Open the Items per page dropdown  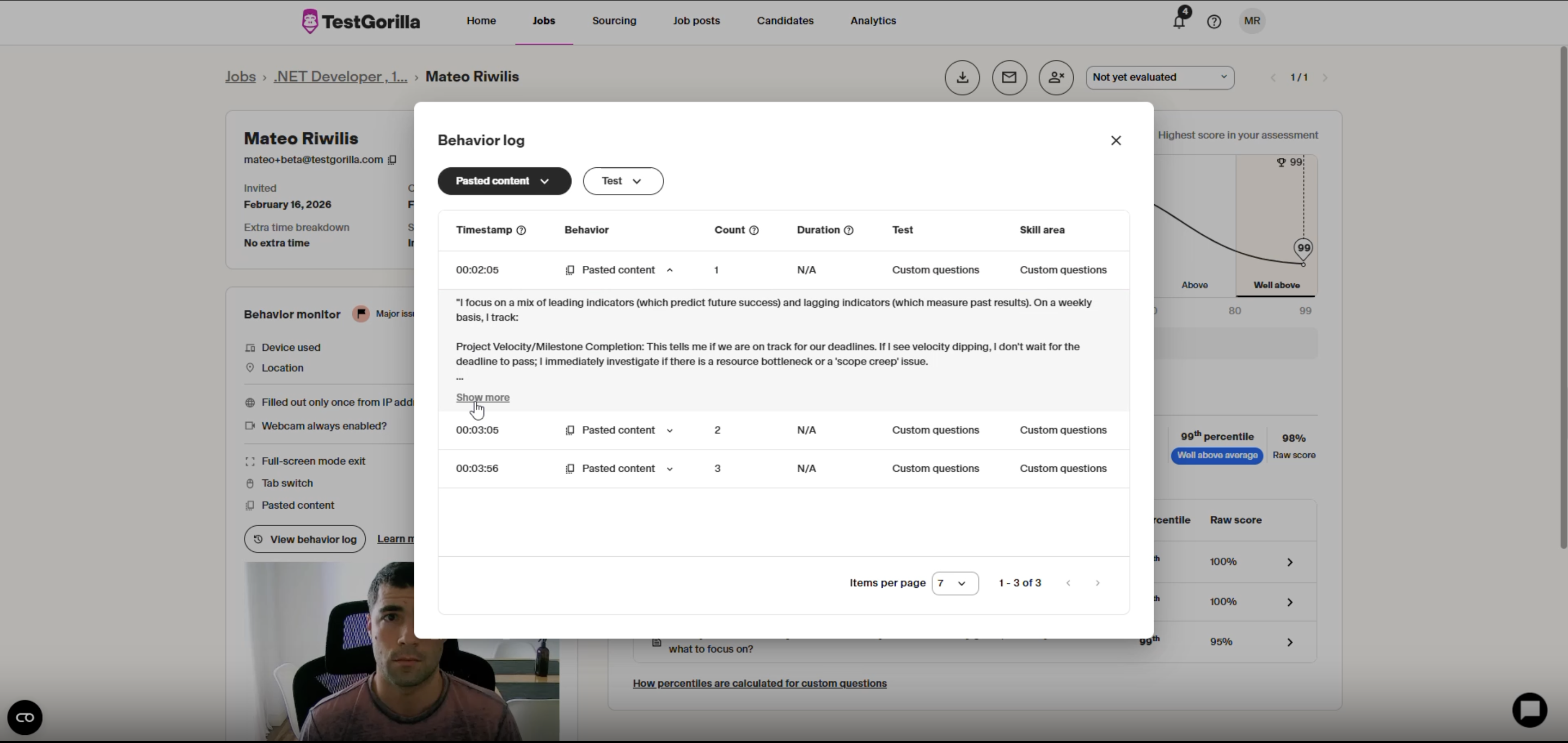point(955,583)
